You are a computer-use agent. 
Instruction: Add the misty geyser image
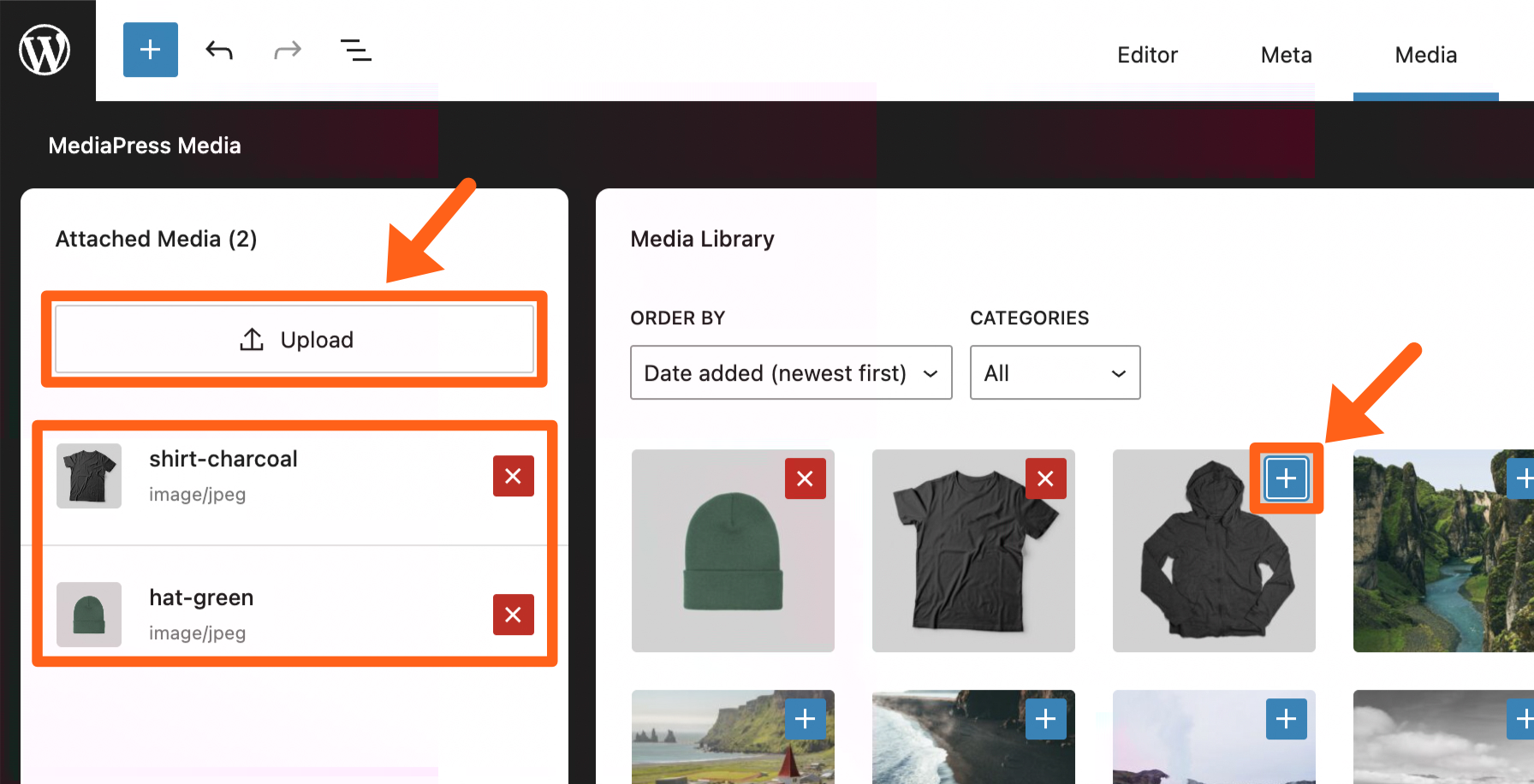tap(1286, 719)
